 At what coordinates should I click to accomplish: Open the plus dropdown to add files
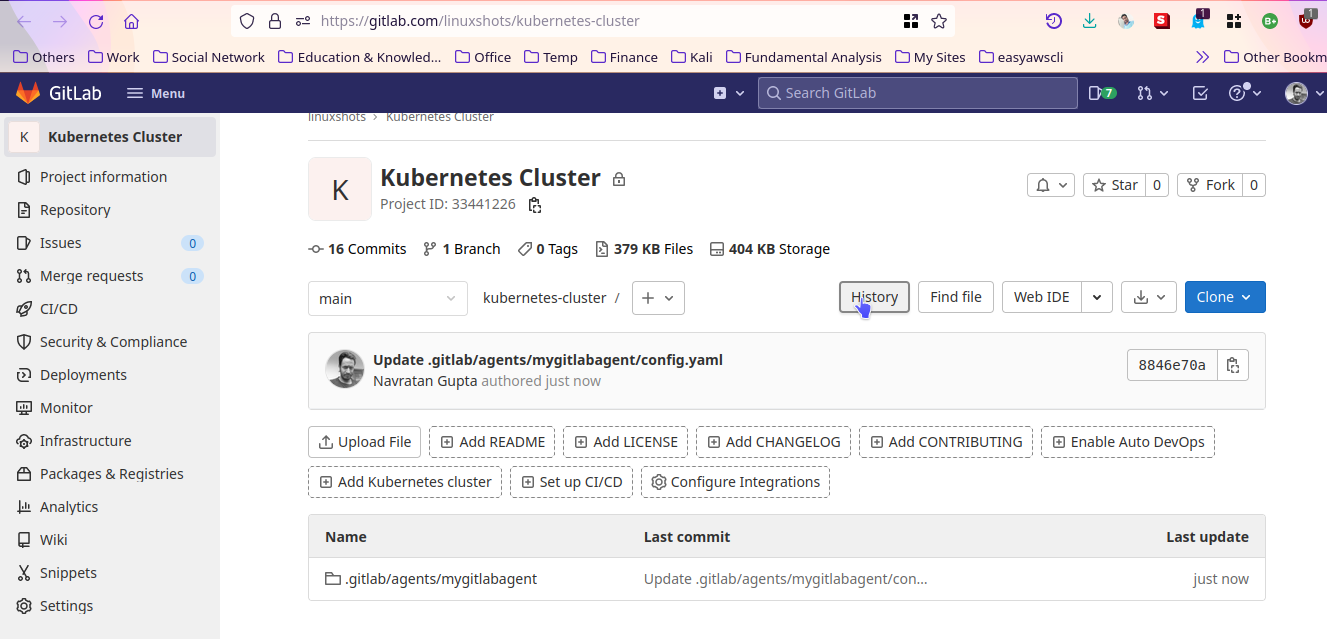[658, 297]
